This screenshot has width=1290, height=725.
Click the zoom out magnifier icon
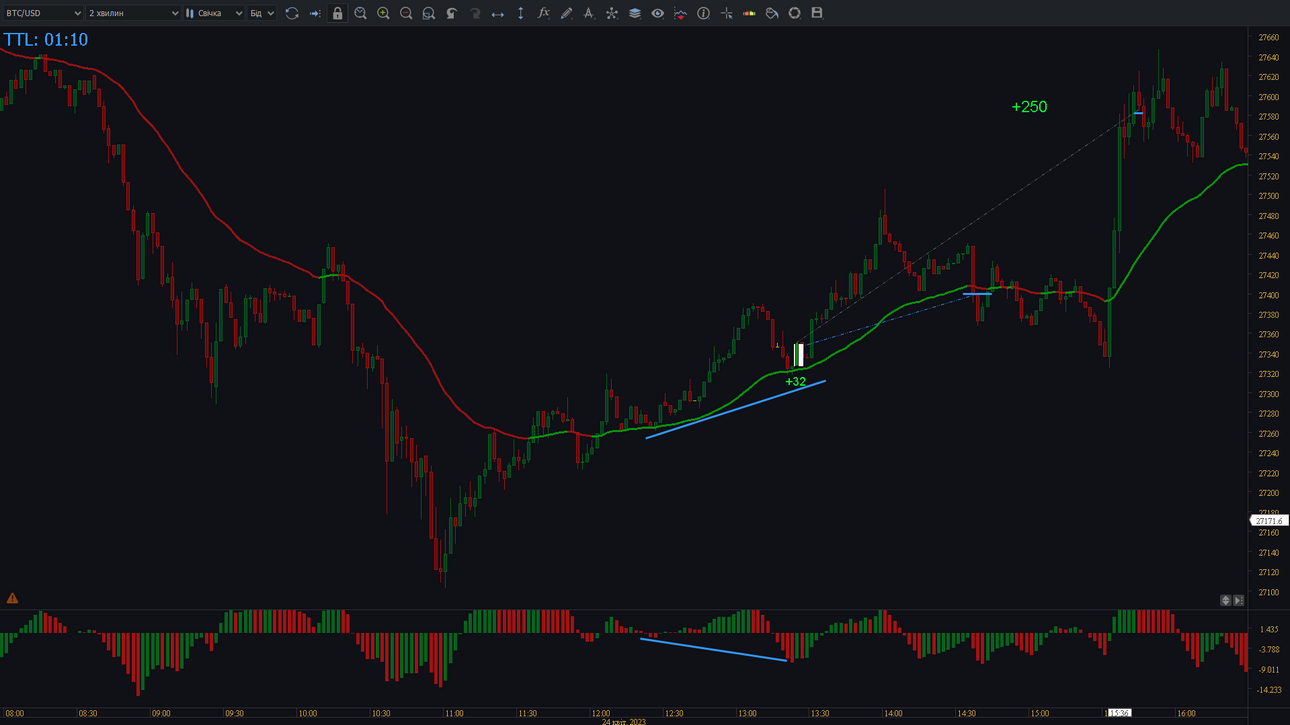pyautogui.click(x=406, y=13)
